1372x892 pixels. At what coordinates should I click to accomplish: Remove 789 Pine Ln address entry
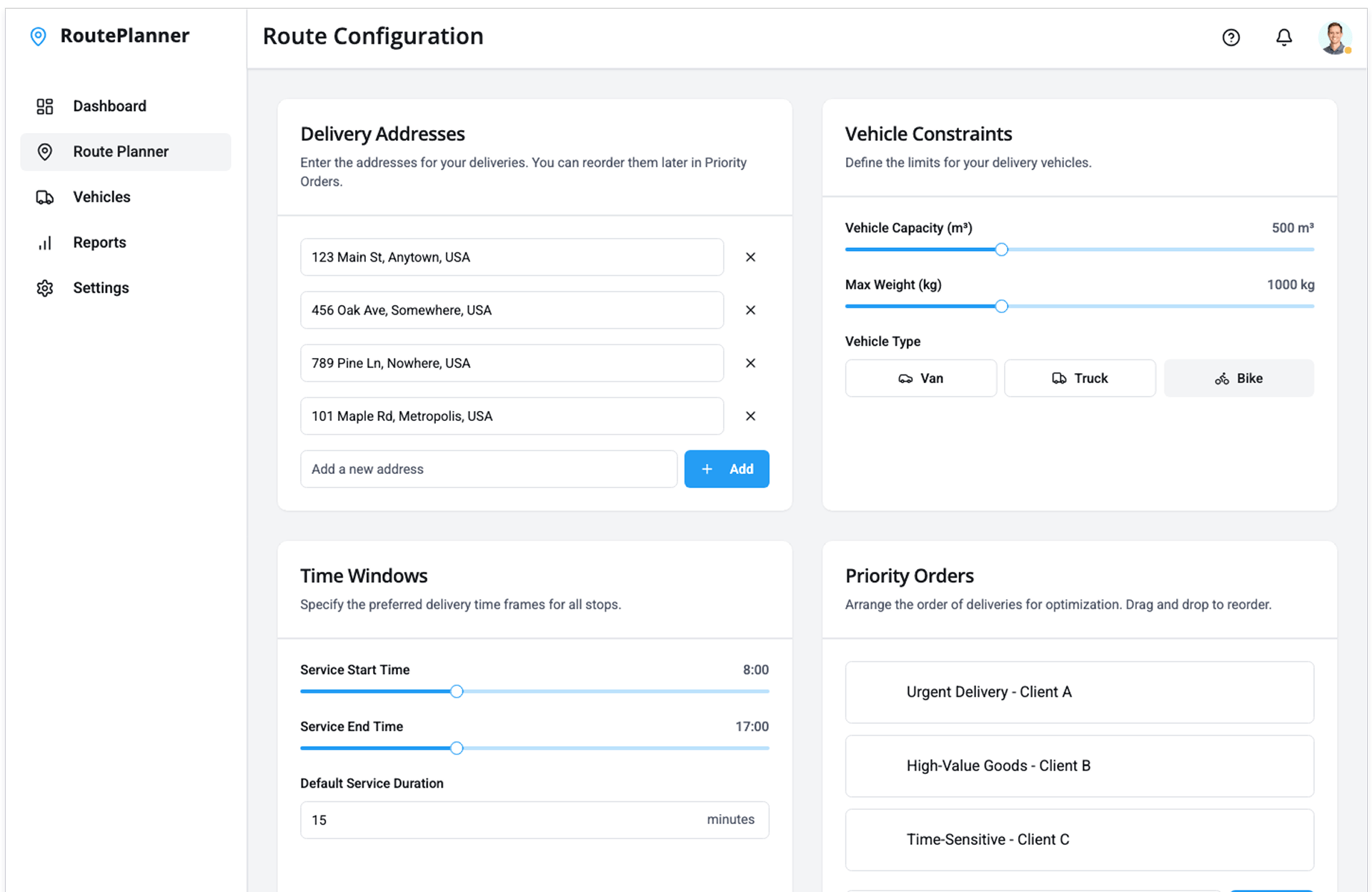750,363
